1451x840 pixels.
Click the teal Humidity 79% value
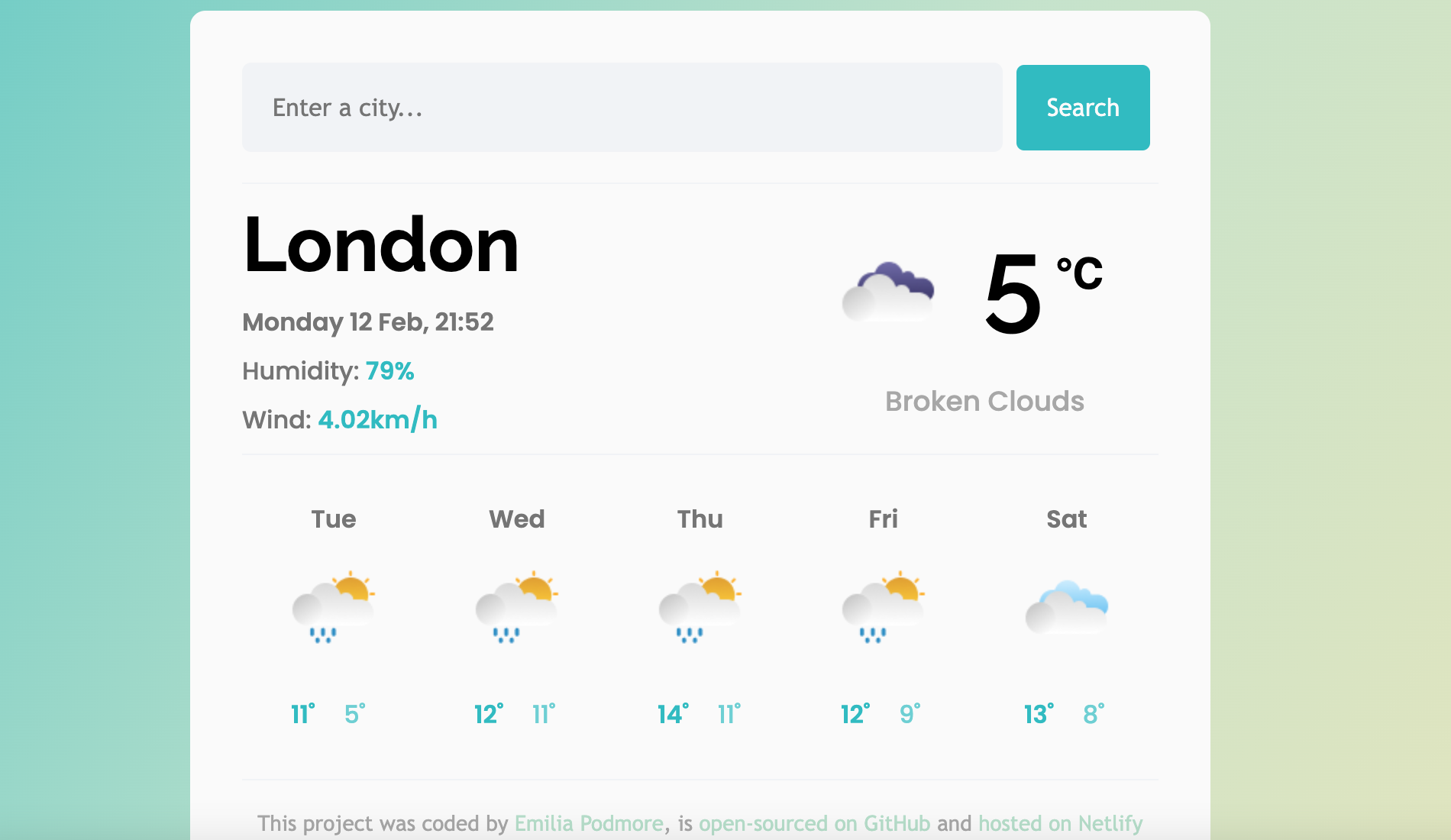(x=389, y=372)
